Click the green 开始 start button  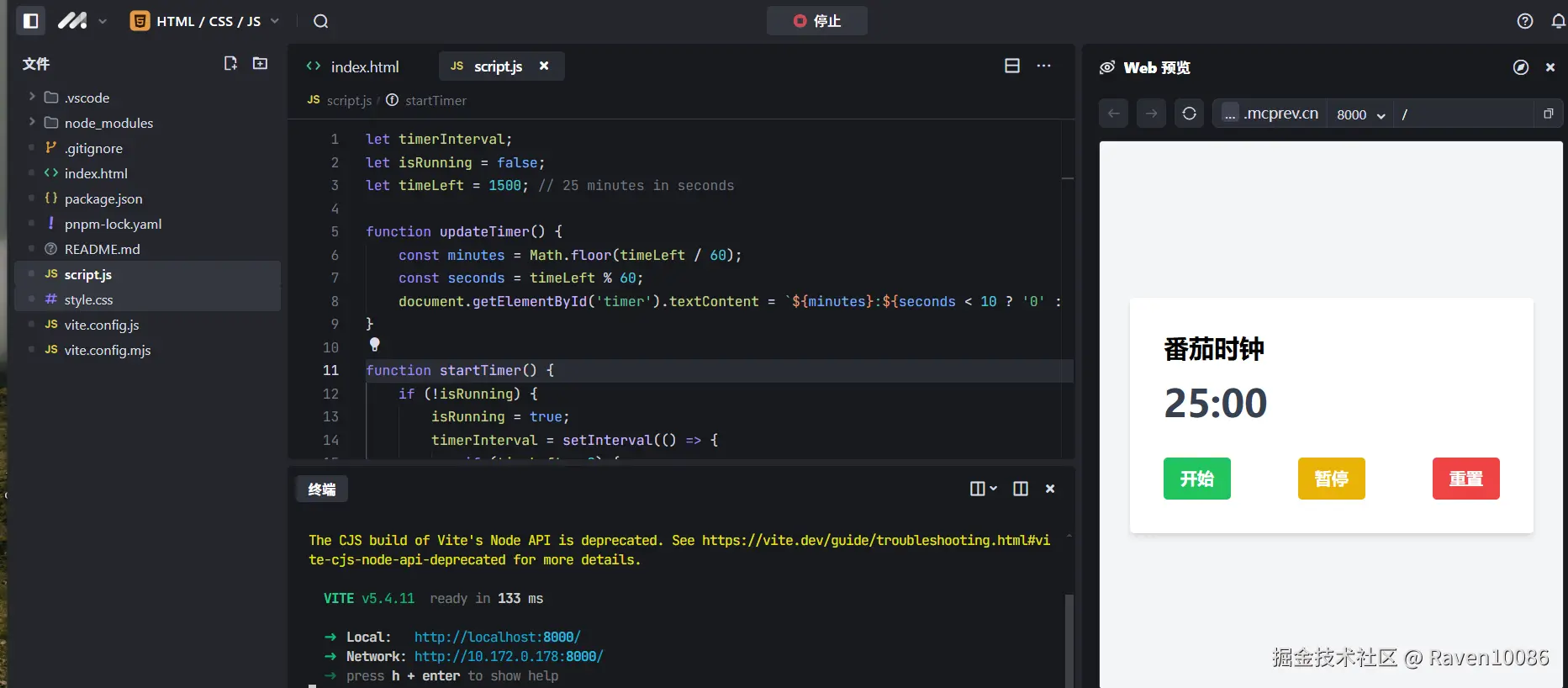[1196, 479]
